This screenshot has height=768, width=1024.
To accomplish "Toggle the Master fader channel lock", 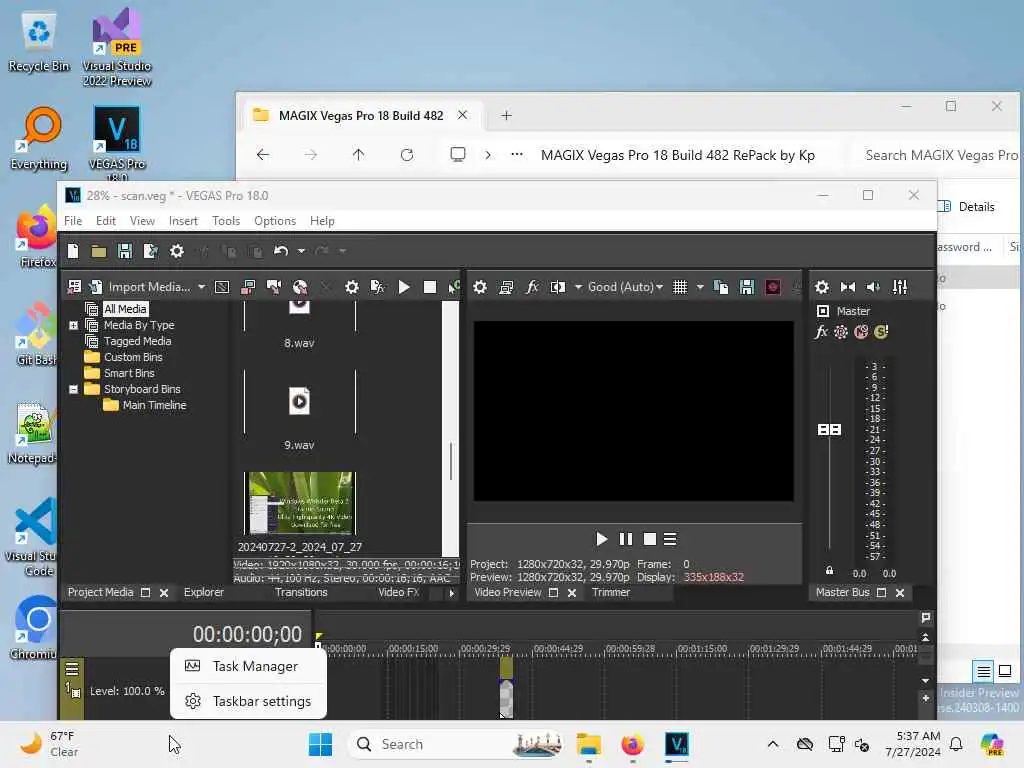I will (x=829, y=570).
